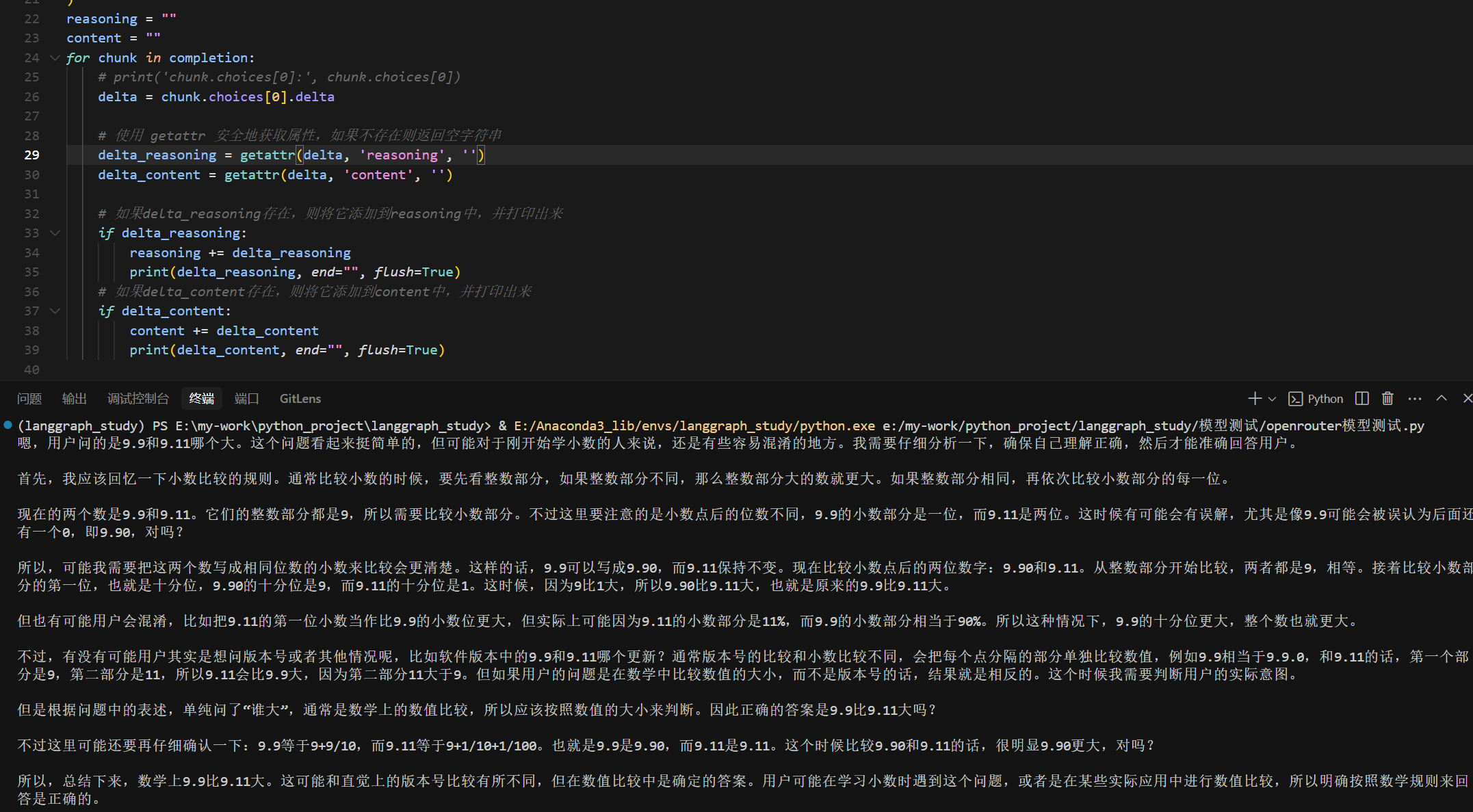Click the openrouter模型测试.py script path in terminal

(x=1153, y=426)
